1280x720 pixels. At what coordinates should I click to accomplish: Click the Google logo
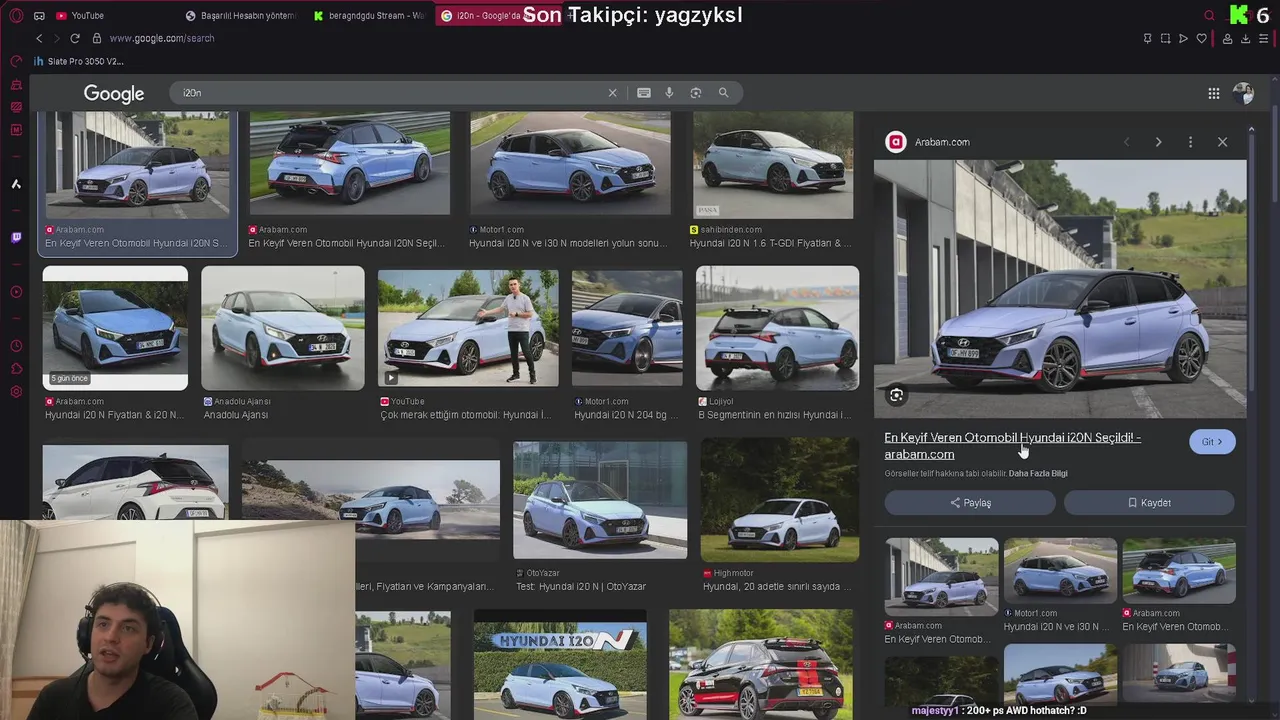[114, 93]
